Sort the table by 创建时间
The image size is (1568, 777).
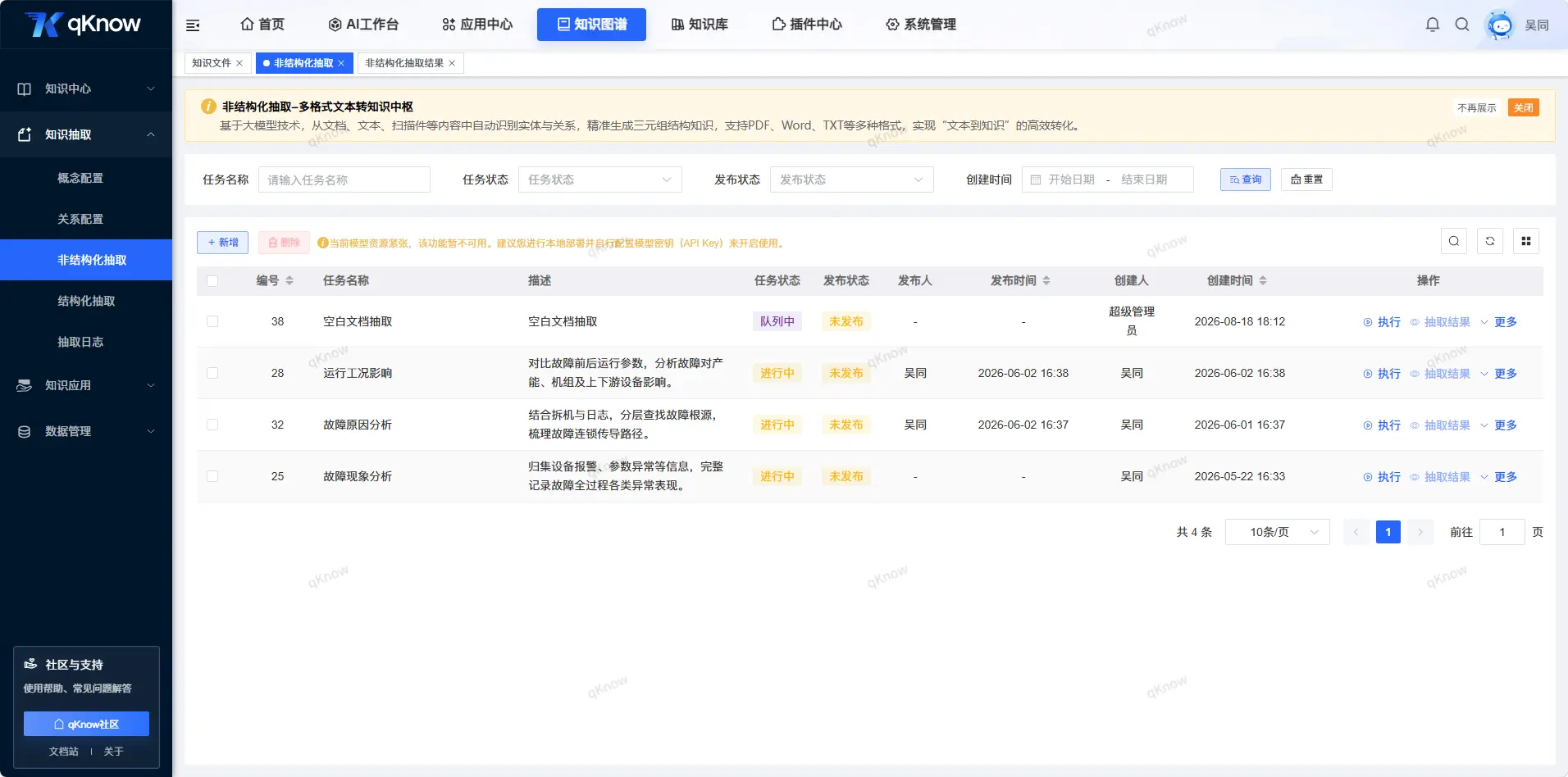click(x=1263, y=280)
